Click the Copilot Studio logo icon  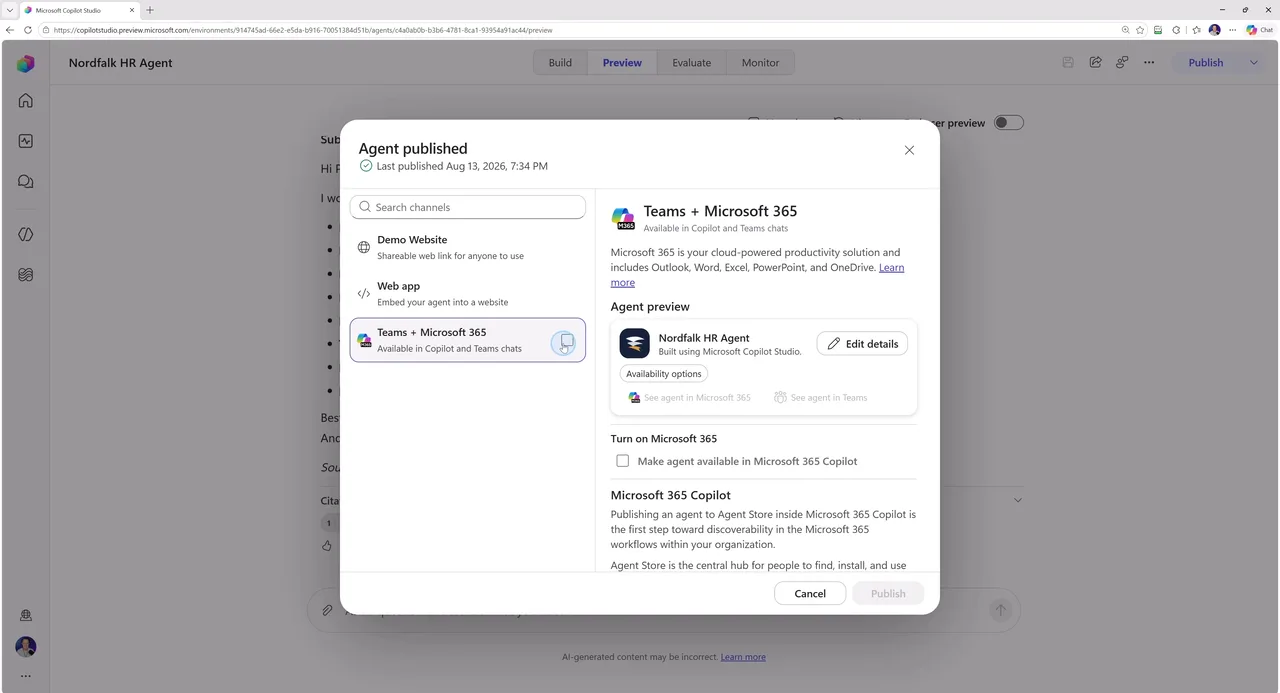coord(26,63)
